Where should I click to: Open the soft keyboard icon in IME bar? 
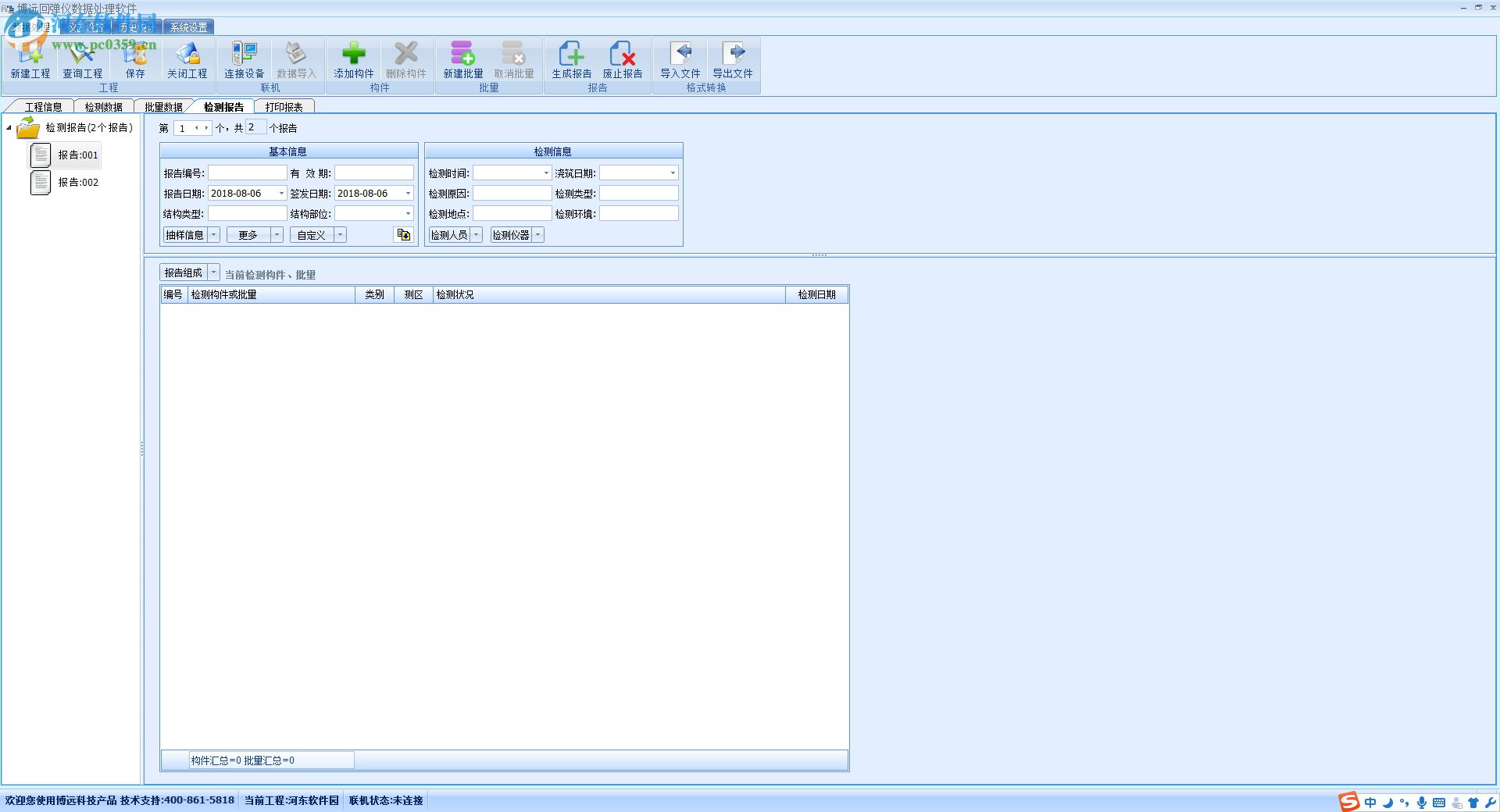pyautogui.click(x=1439, y=803)
